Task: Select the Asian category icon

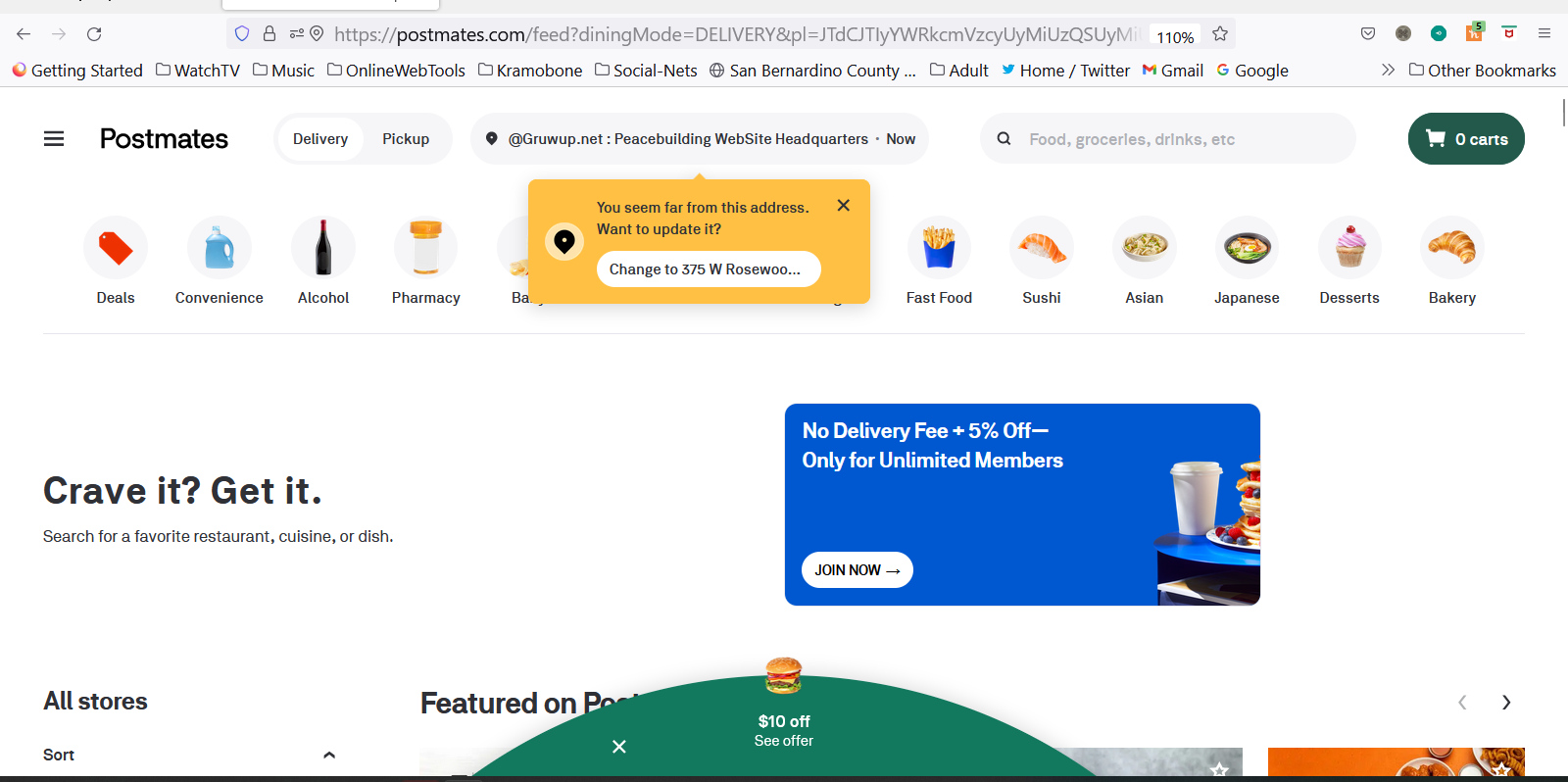Action: [x=1145, y=248]
